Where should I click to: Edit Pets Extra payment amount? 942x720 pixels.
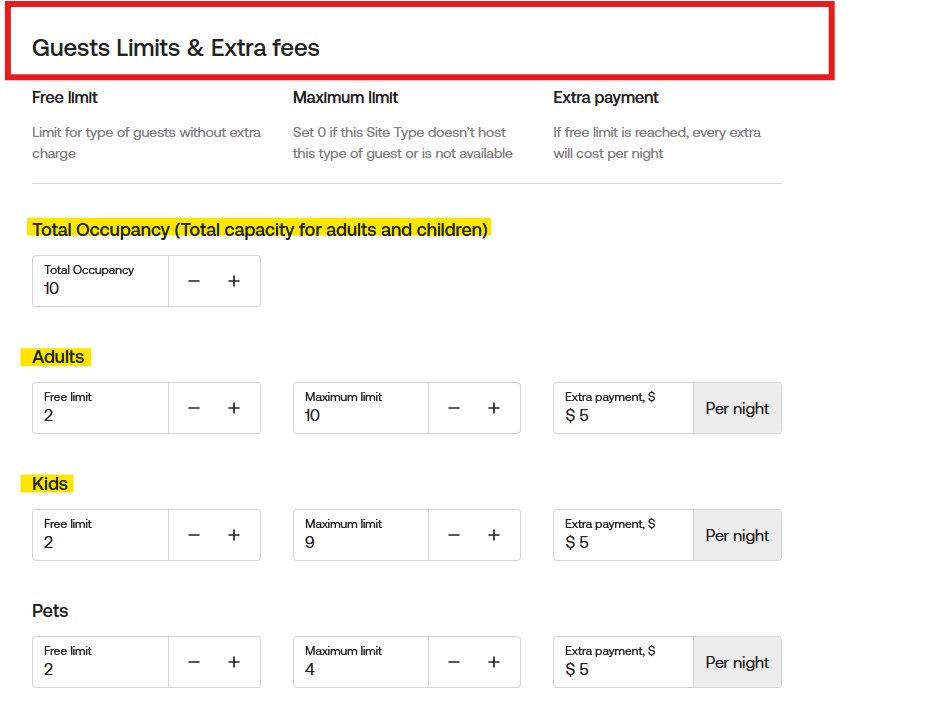pyautogui.click(x=623, y=662)
